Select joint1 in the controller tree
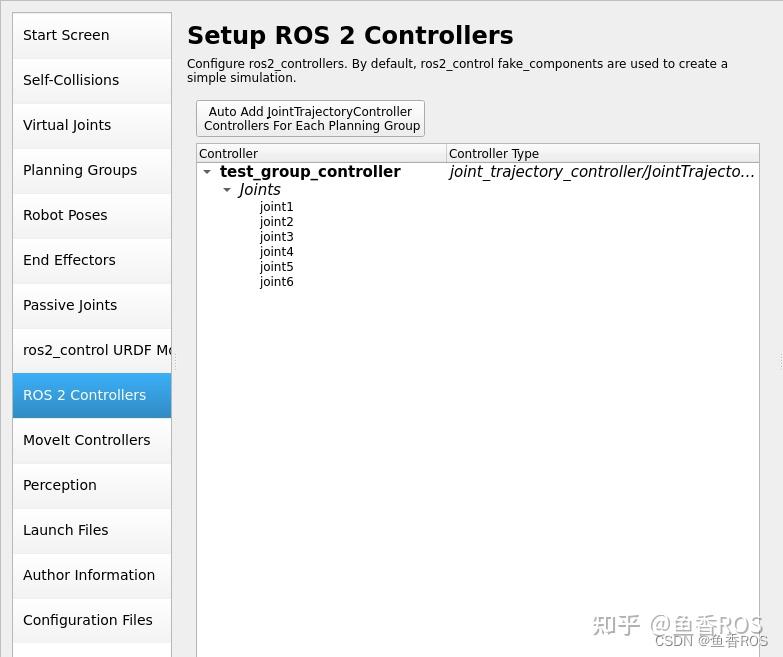783x657 pixels. pyautogui.click(x=276, y=207)
